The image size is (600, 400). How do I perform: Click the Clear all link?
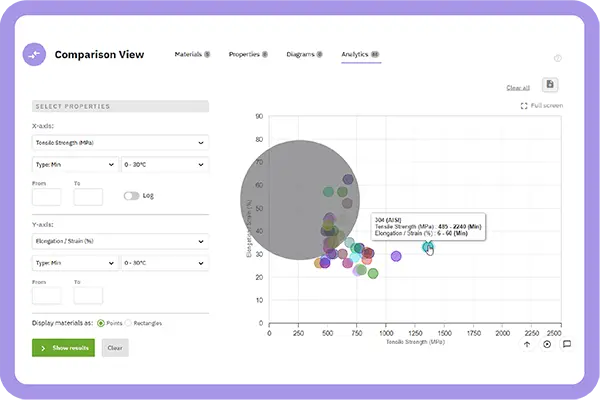pyautogui.click(x=518, y=88)
